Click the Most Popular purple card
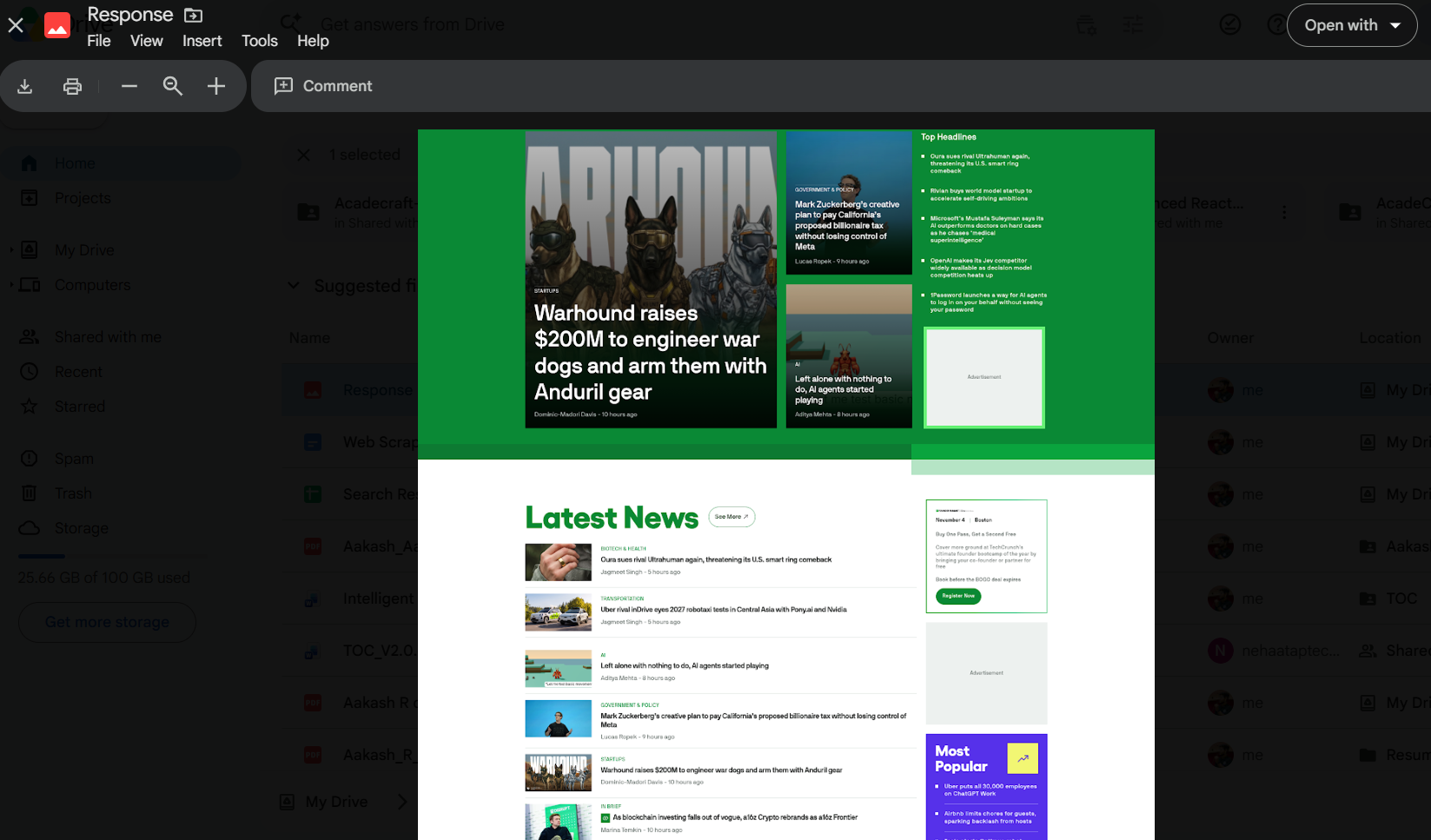Viewport: 1431px width, 840px height. click(x=986, y=787)
